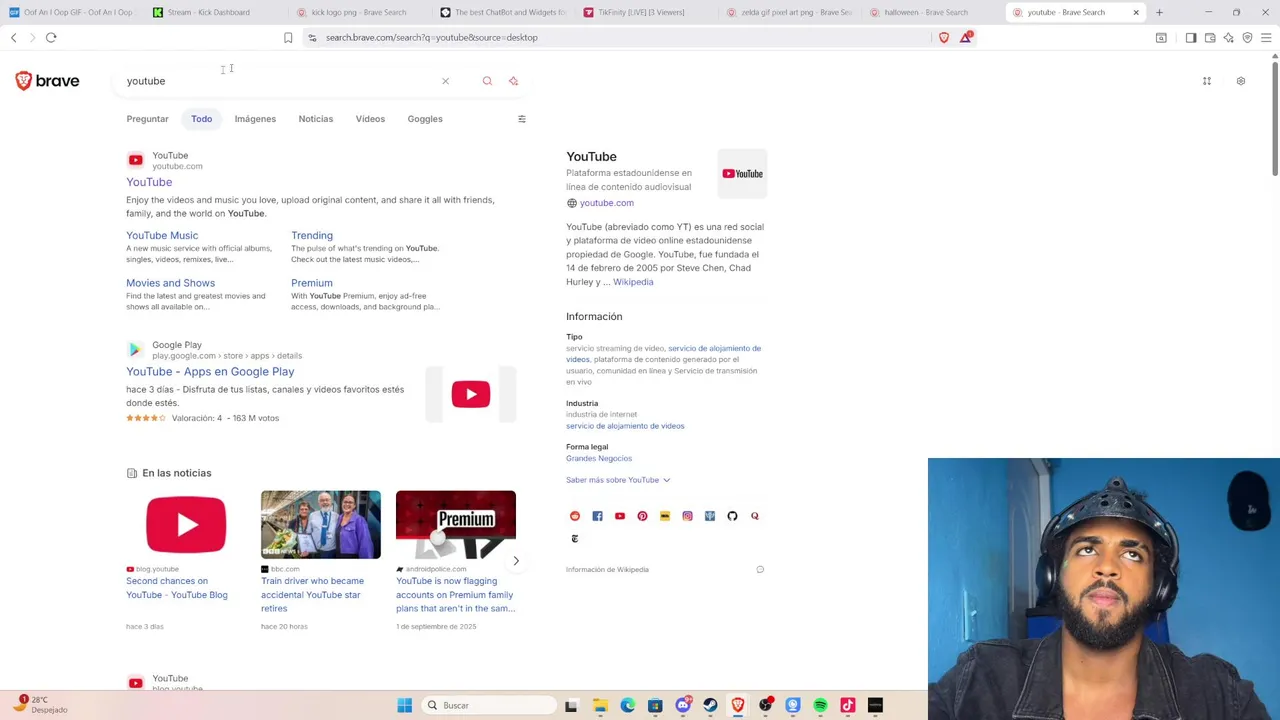This screenshot has width=1280, height=720.
Task: Click the AI answer sparkle icon in the search box
Action: click(x=513, y=81)
